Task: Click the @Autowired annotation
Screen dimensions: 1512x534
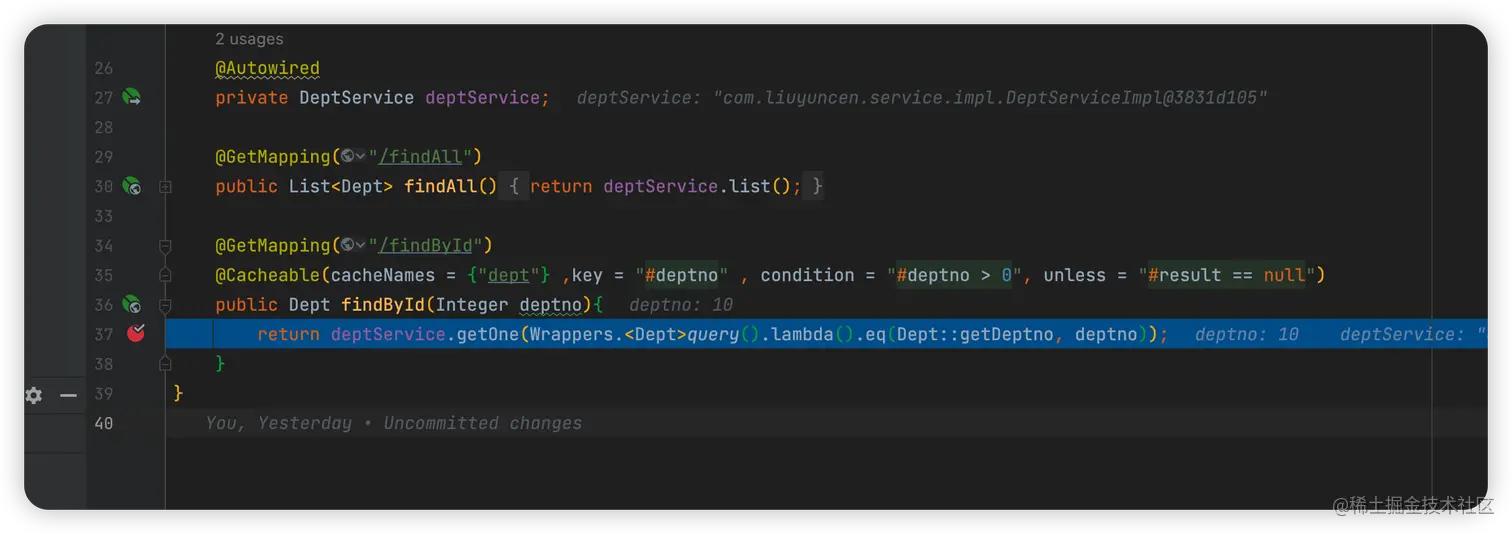Action: [267, 68]
